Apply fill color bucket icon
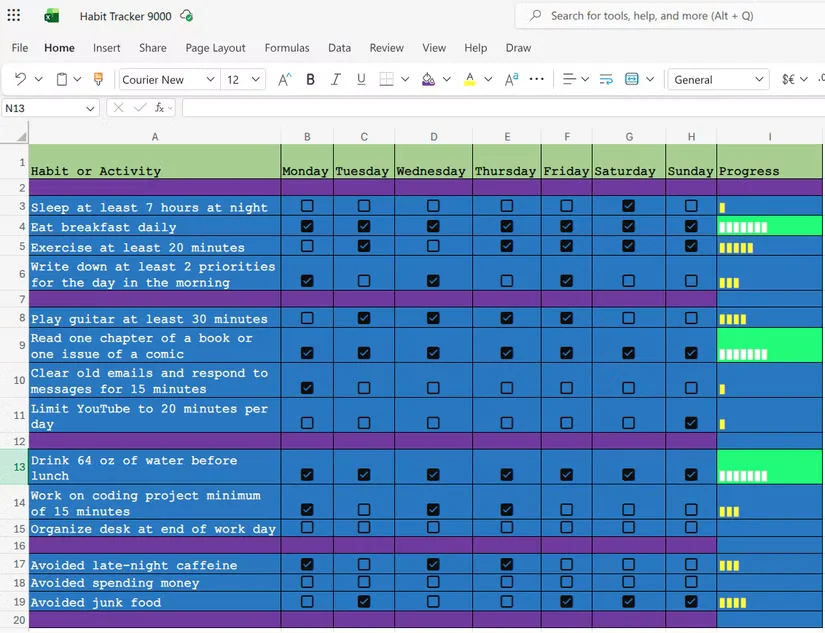825x633 pixels. pyautogui.click(x=428, y=79)
